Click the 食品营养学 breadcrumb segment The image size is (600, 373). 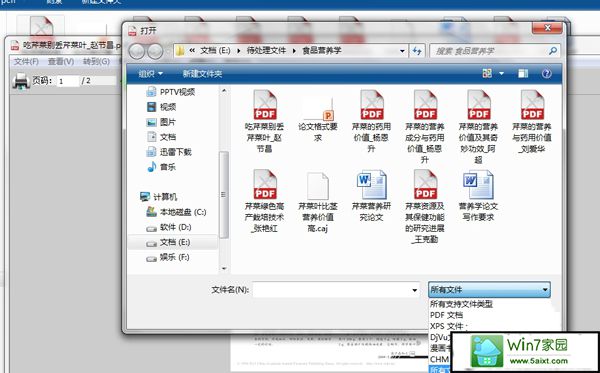click(321, 50)
